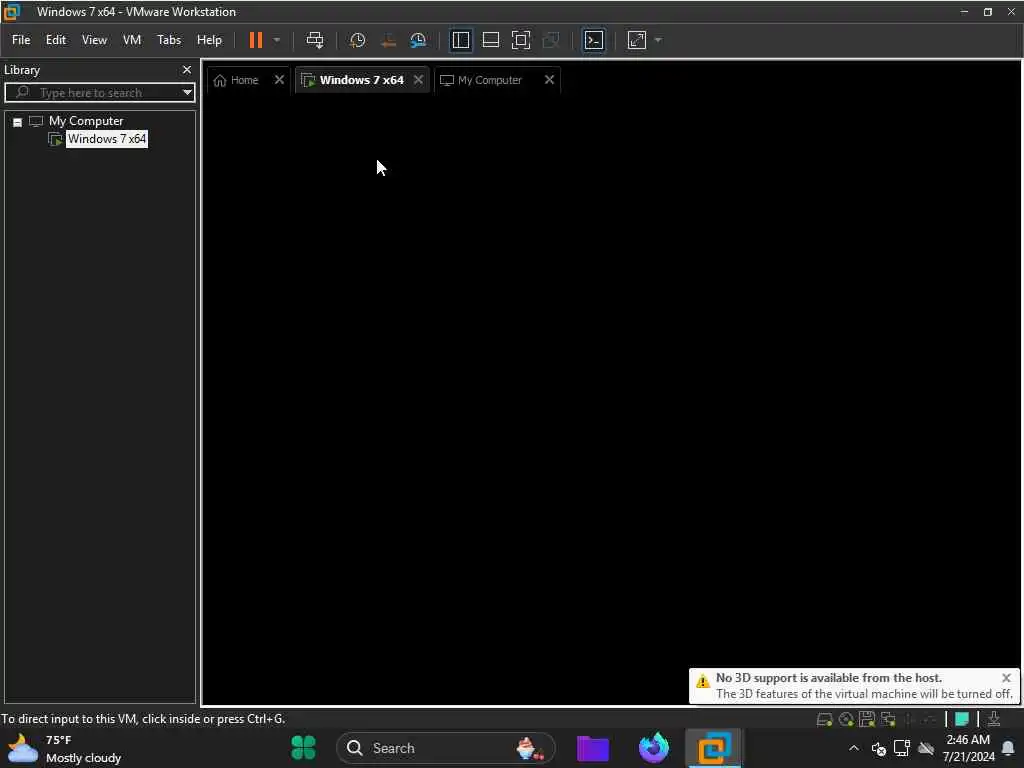Click the network tray icon
Image resolution: width=1024 pixels, height=768 pixels.
click(902, 748)
